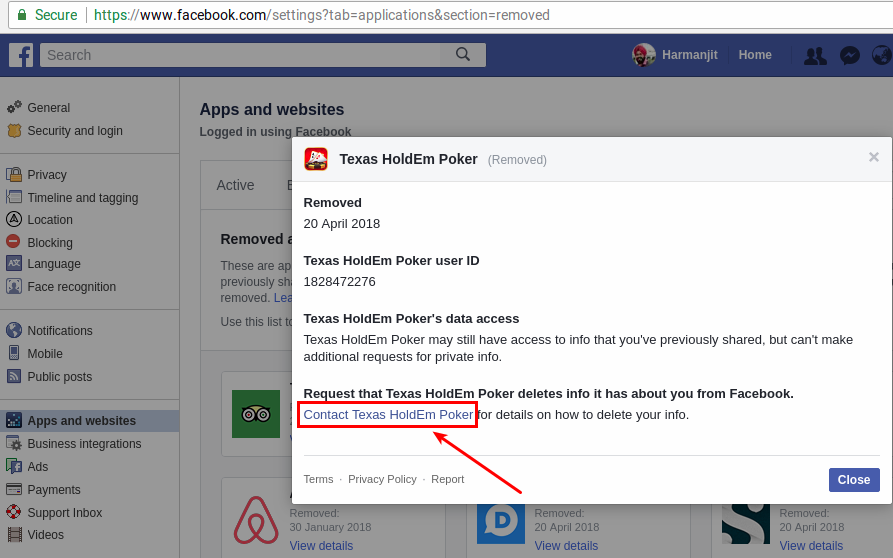View details under the Disqus app card
The width and height of the screenshot is (893, 558).
566,545
